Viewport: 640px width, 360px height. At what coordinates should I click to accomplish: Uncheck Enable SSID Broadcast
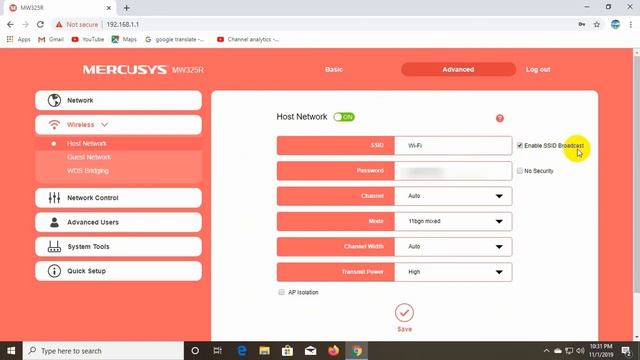coord(520,145)
